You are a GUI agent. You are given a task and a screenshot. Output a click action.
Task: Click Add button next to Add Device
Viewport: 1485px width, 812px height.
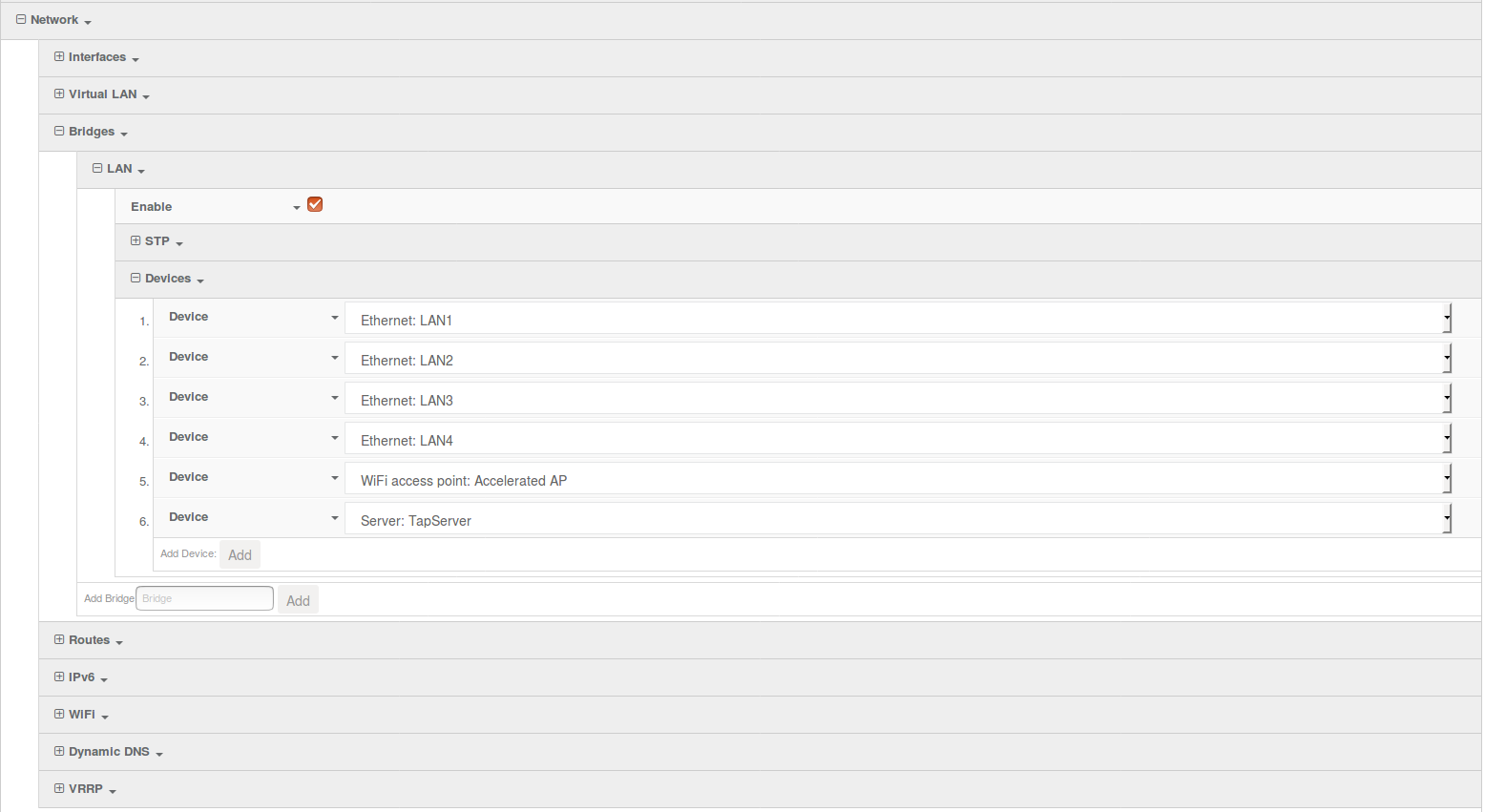(240, 554)
